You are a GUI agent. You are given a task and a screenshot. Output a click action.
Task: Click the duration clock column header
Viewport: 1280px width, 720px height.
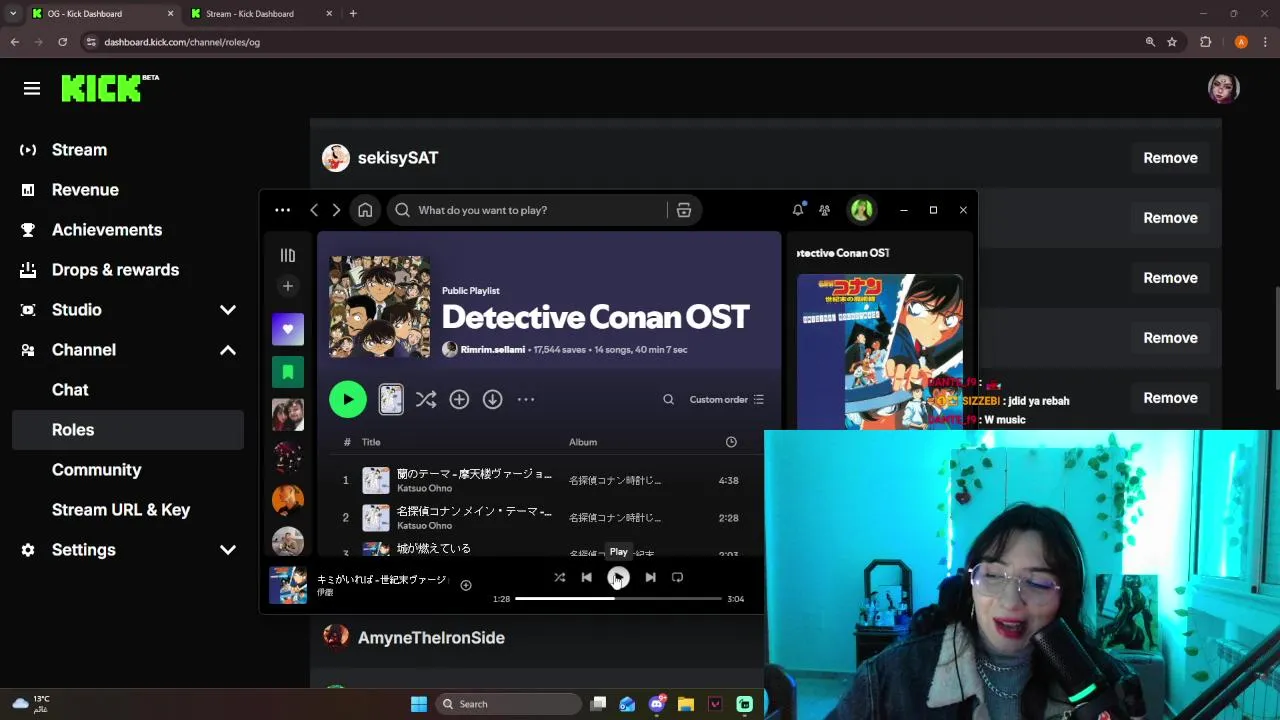[731, 442]
